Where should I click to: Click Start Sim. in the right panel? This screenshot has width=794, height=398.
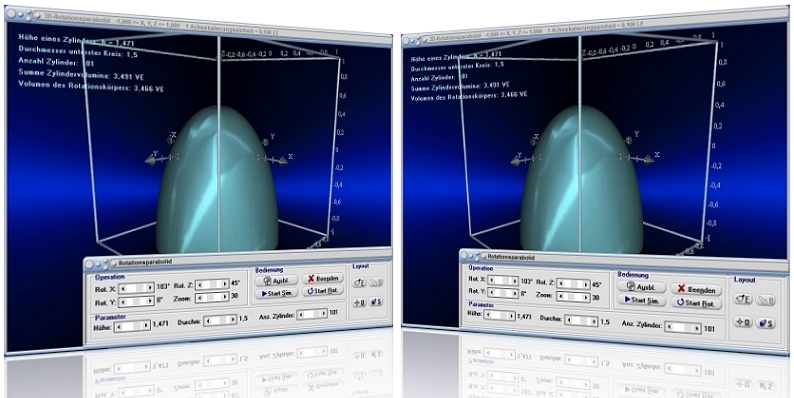(642, 300)
